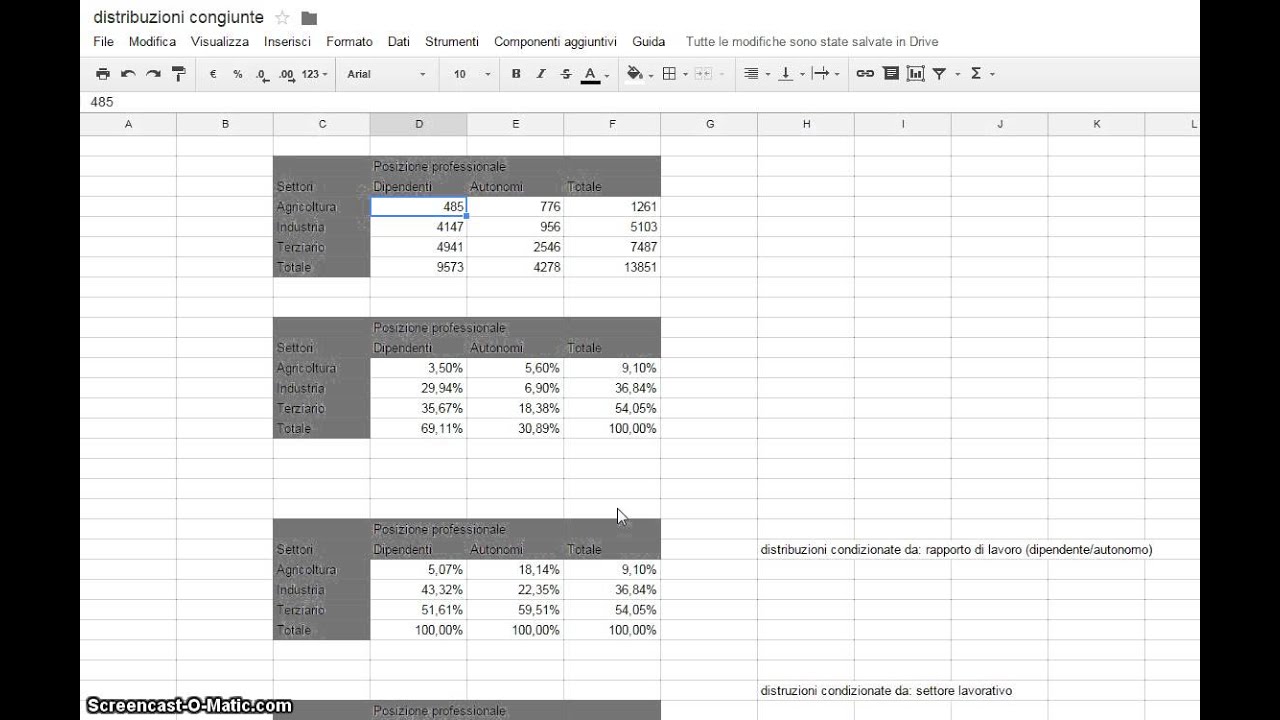Decrease decimal places
The width and height of the screenshot is (1280, 720).
coord(262,74)
